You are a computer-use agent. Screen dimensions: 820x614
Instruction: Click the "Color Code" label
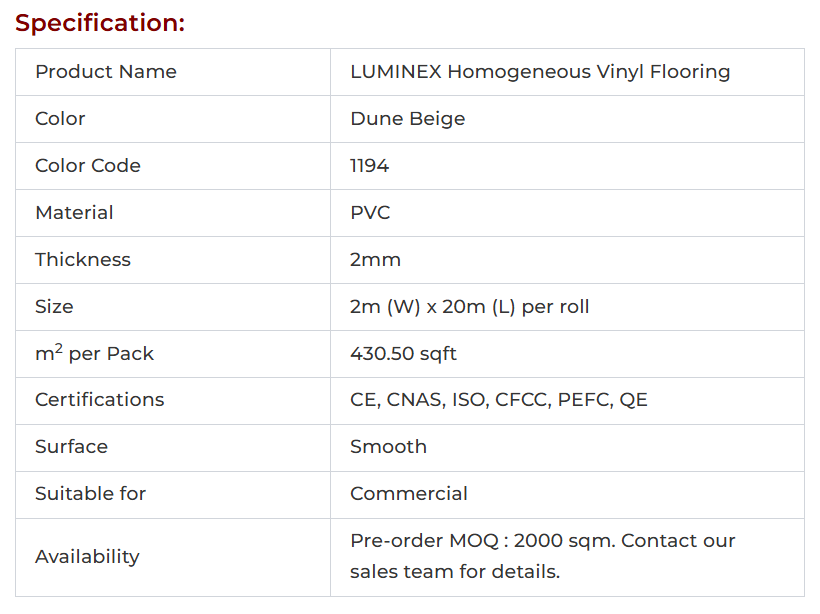pyautogui.click(x=88, y=166)
